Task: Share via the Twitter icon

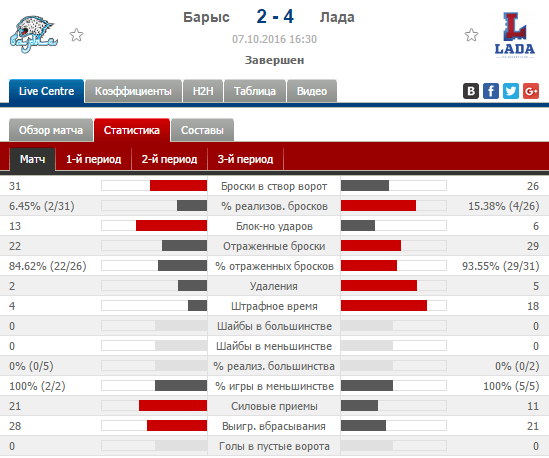Action: (511, 91)
